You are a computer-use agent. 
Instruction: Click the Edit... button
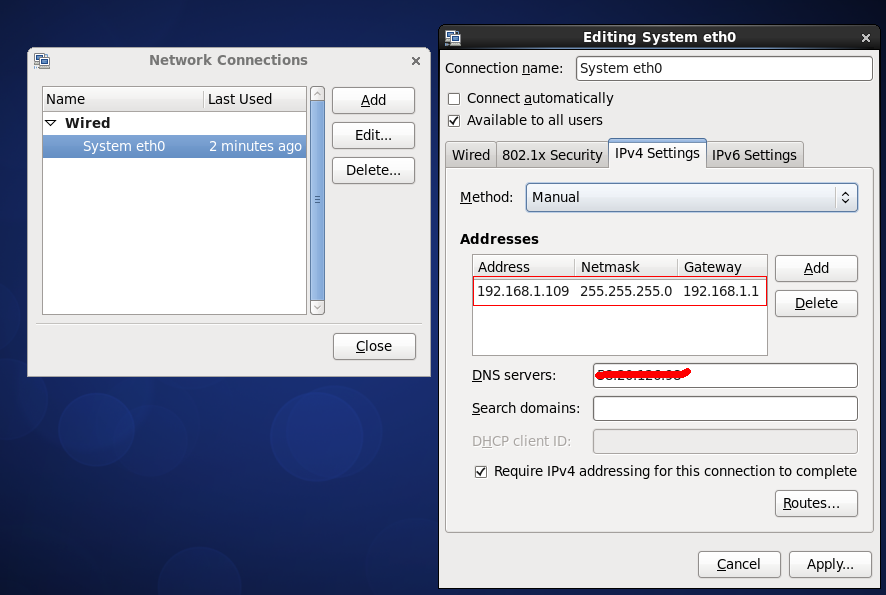point(373,136)
